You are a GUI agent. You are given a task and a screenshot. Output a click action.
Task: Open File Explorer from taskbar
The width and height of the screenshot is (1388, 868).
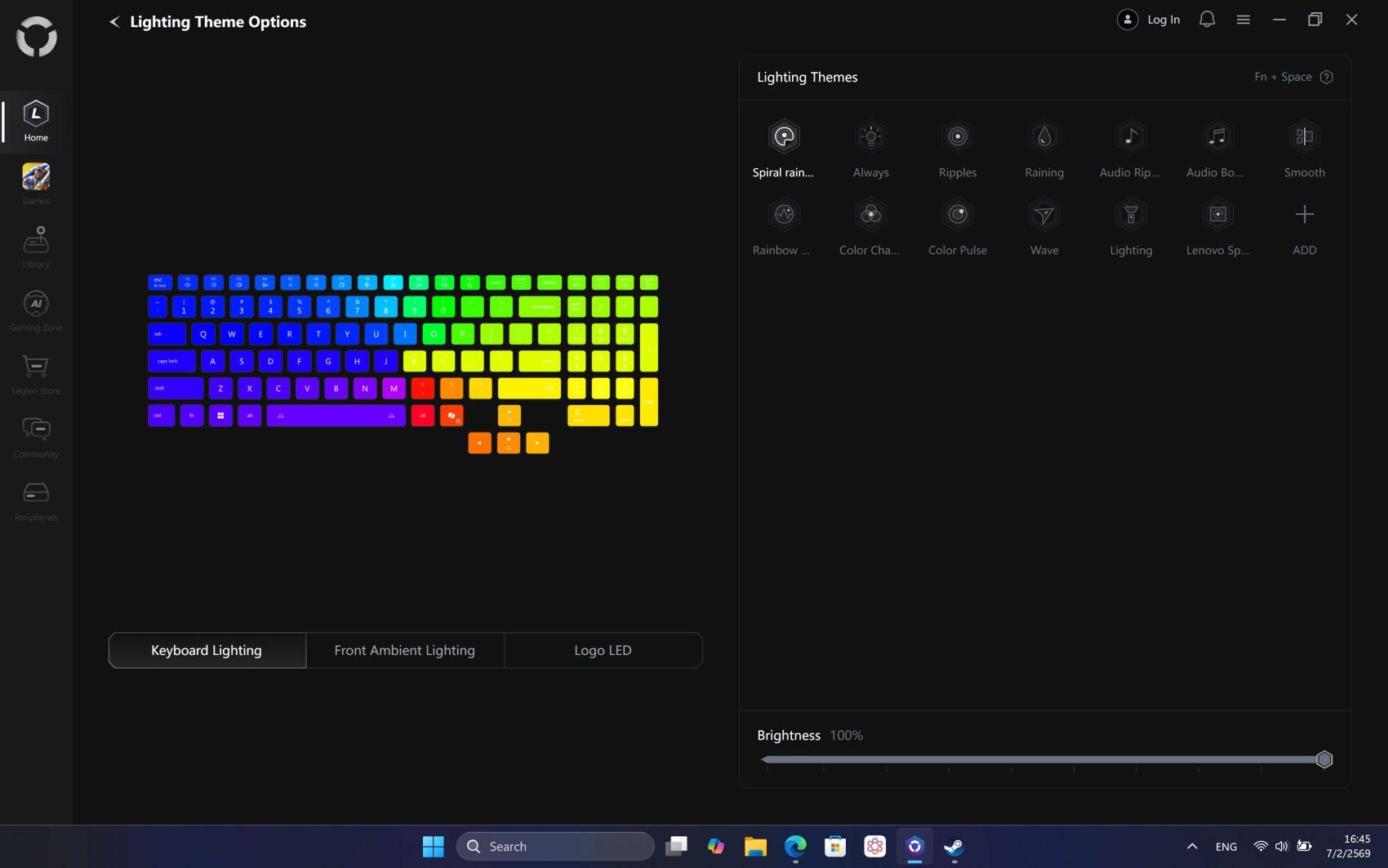pos(755,847)
